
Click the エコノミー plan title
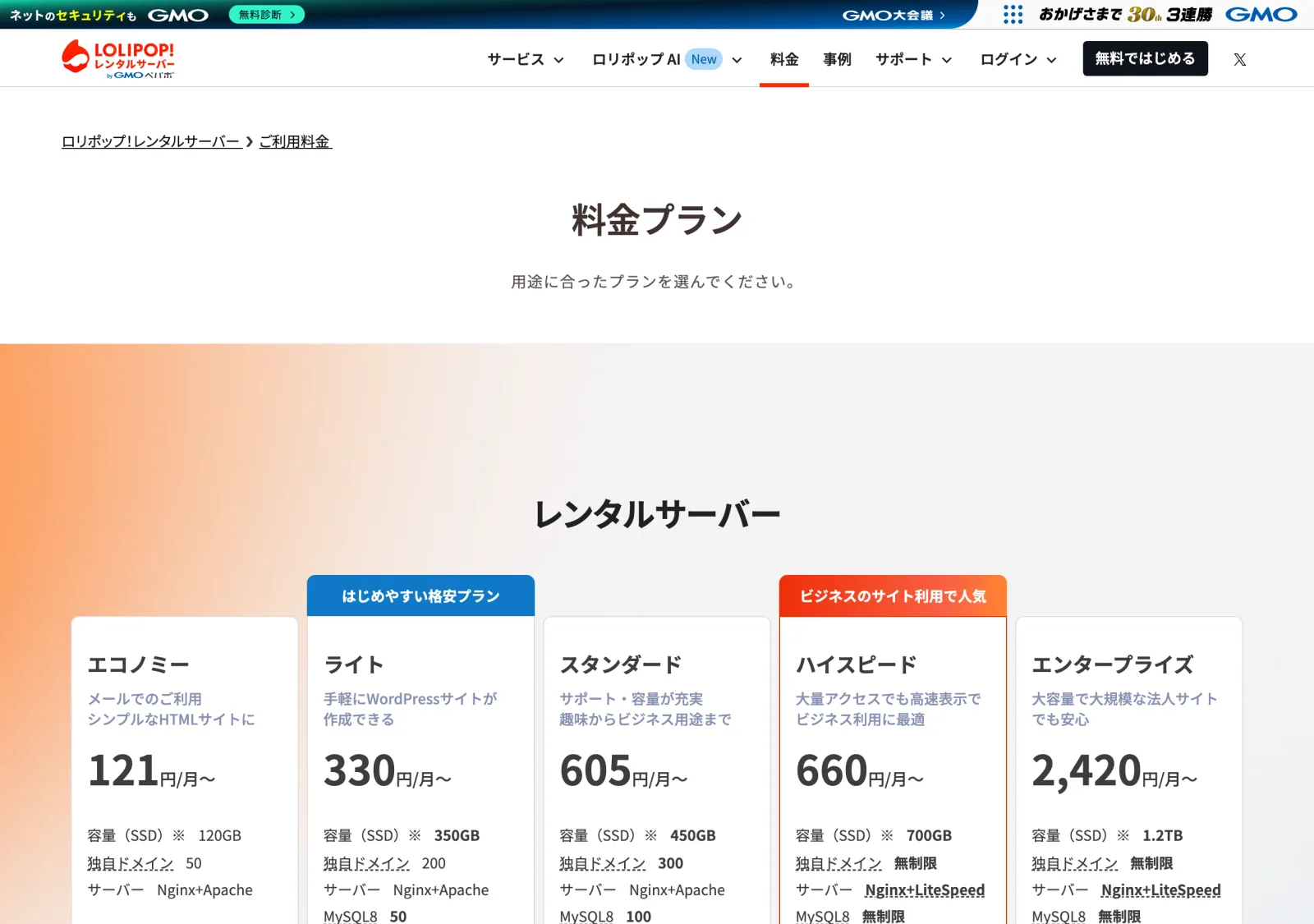[x=139, y=664]
